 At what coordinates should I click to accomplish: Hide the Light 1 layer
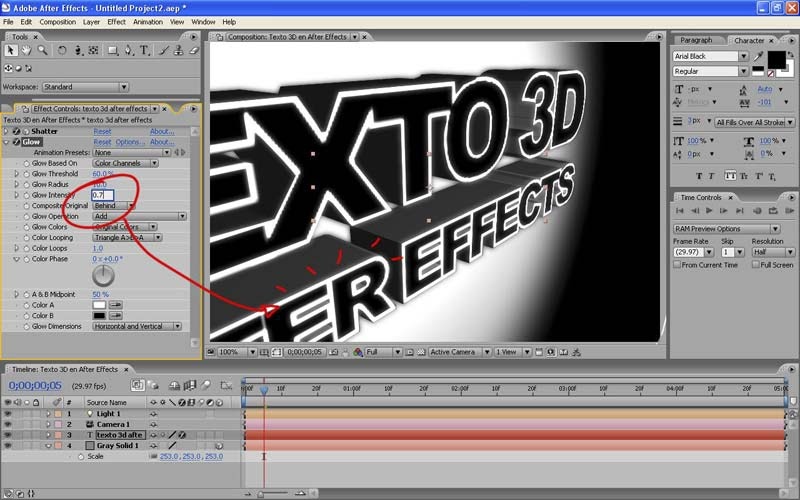click(8, 414)
